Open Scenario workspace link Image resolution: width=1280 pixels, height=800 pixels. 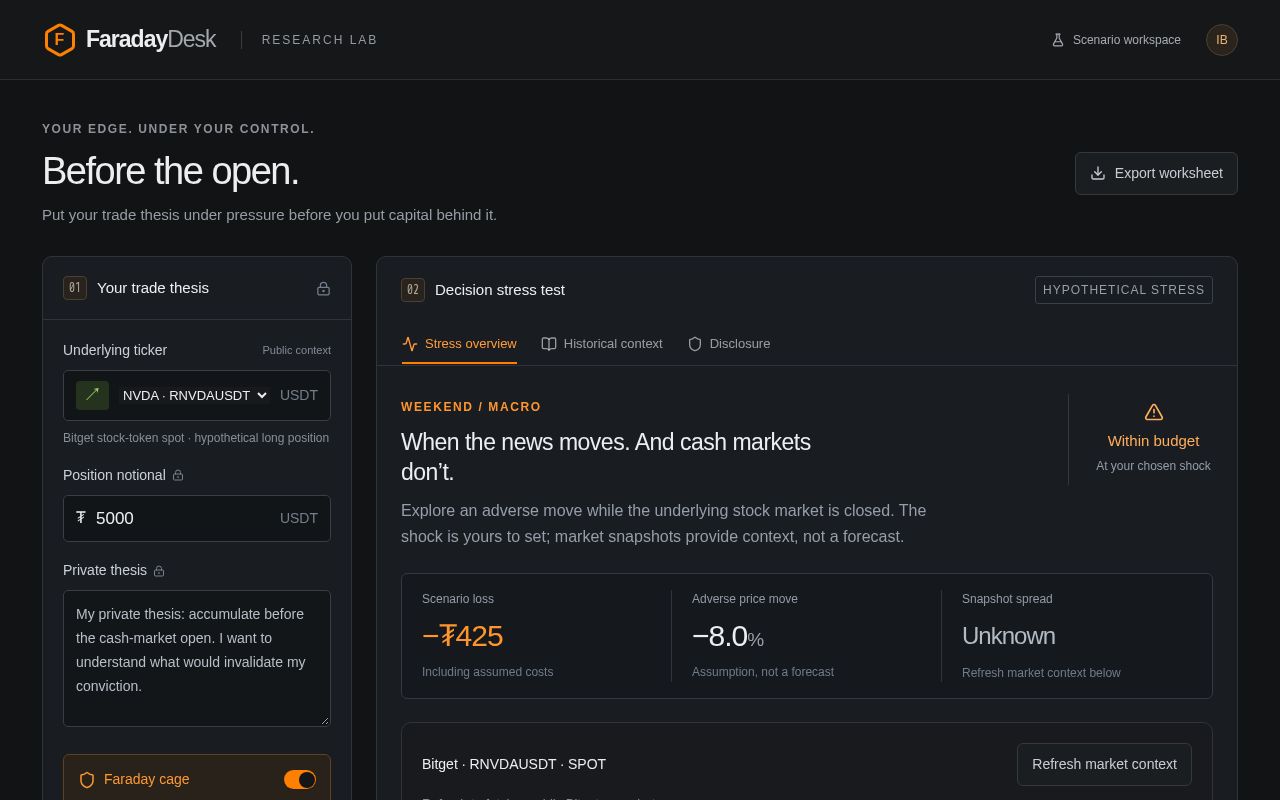pyautogui.click(x=1116, y=40)
